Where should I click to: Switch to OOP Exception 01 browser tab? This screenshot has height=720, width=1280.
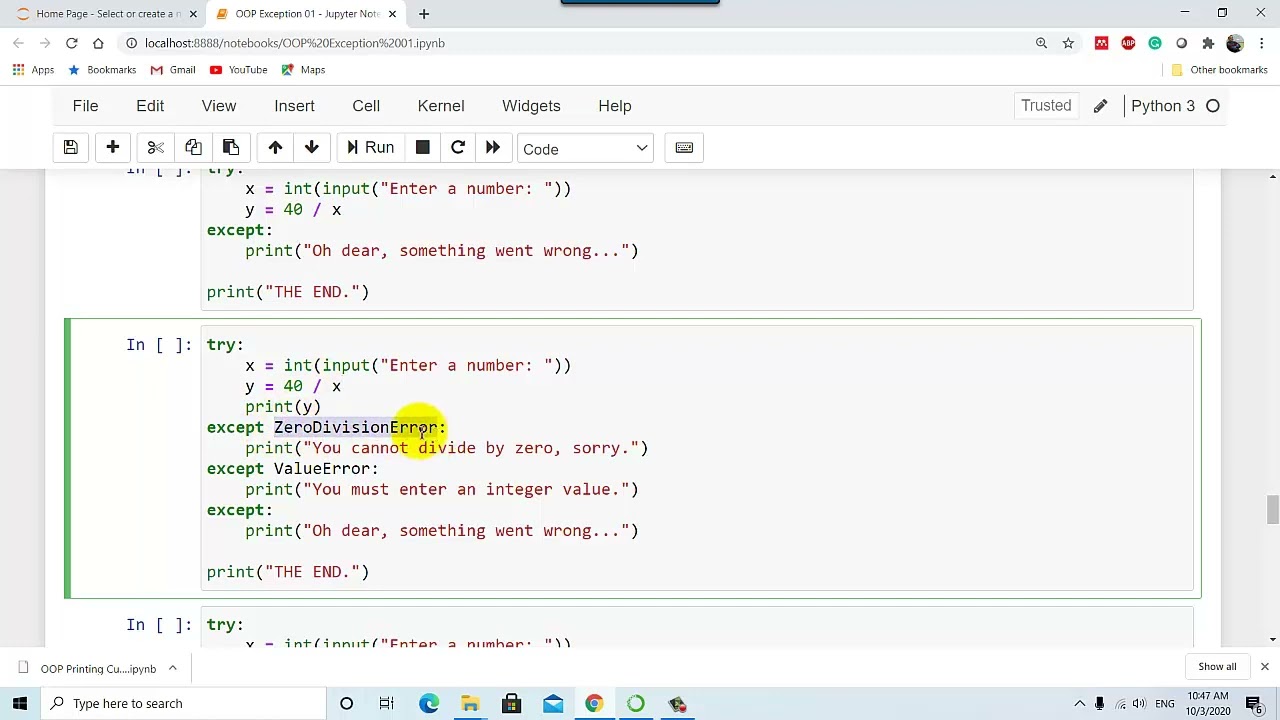306,14
